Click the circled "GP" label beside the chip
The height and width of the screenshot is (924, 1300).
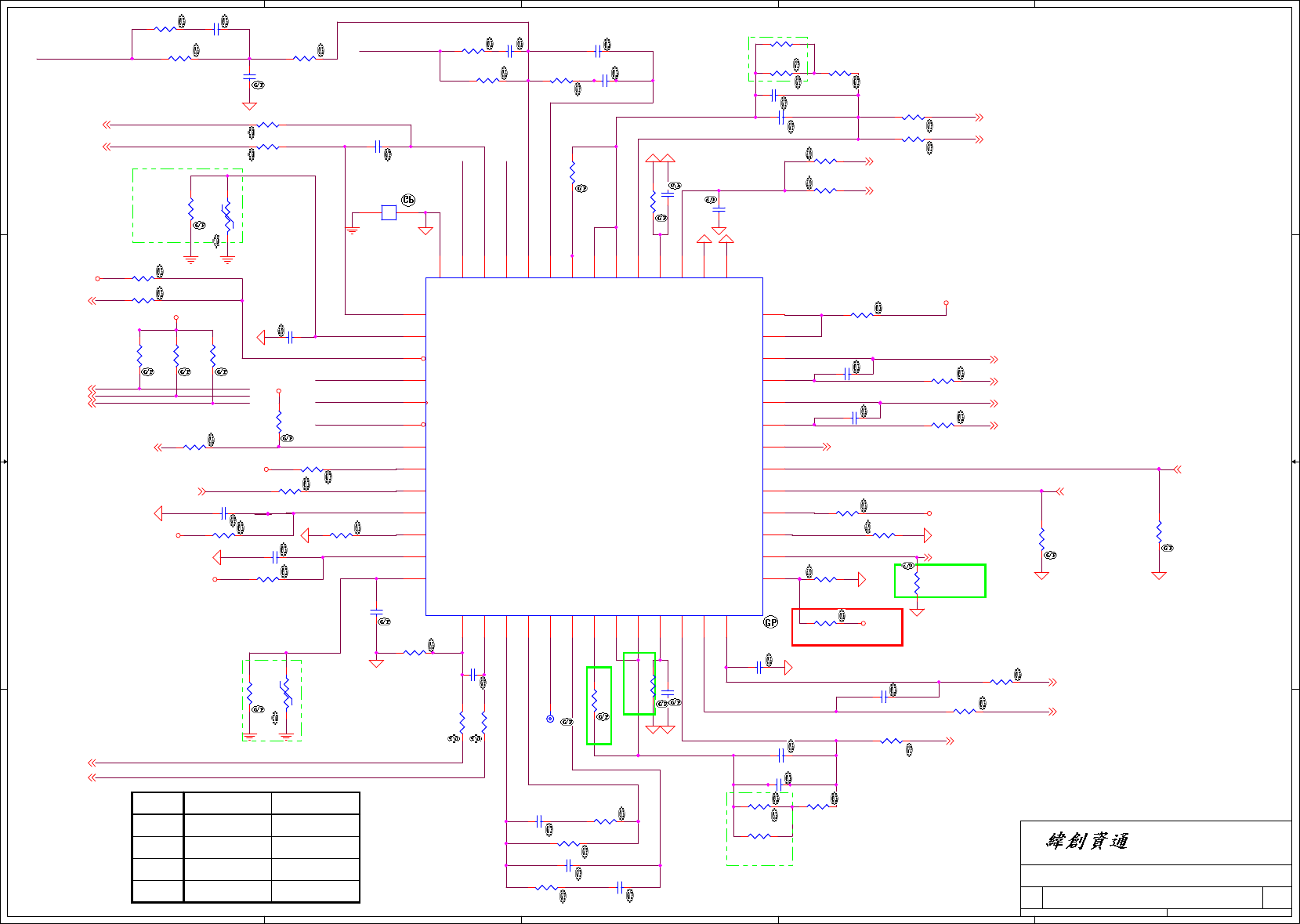pos(771,622)
